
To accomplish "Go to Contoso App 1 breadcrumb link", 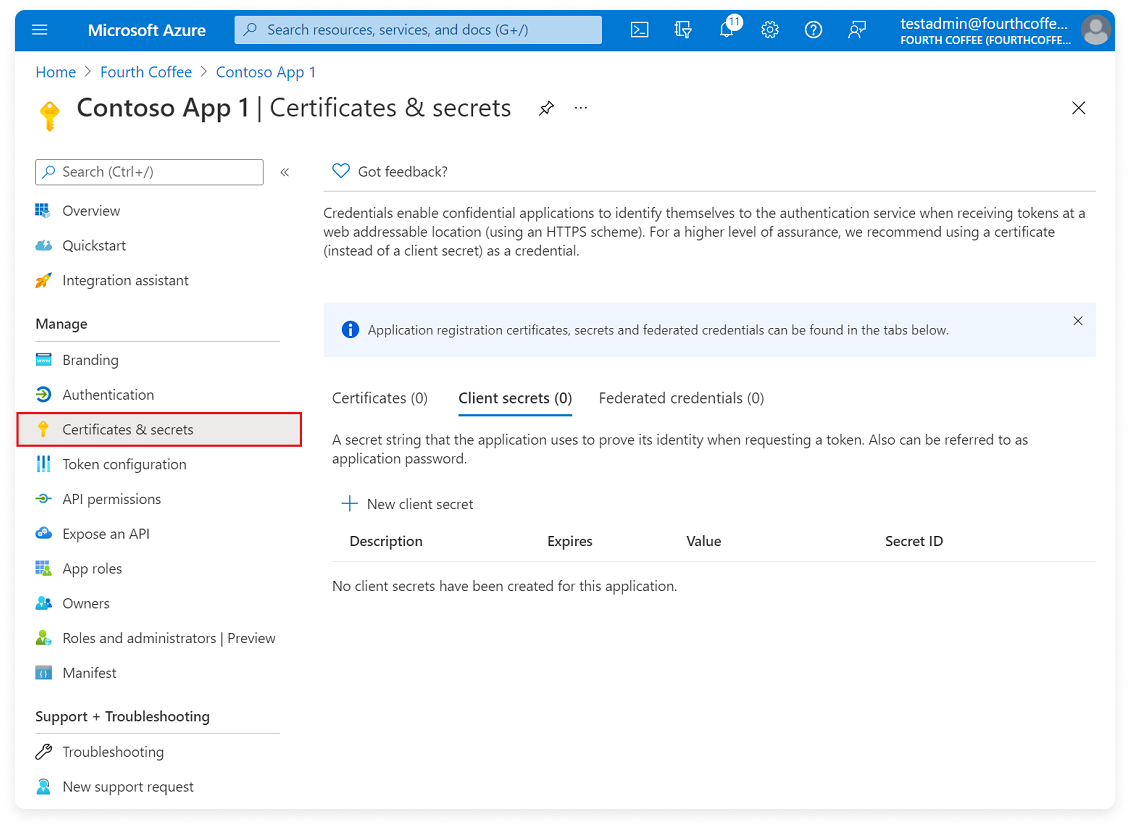I will (x=266, y=72).
